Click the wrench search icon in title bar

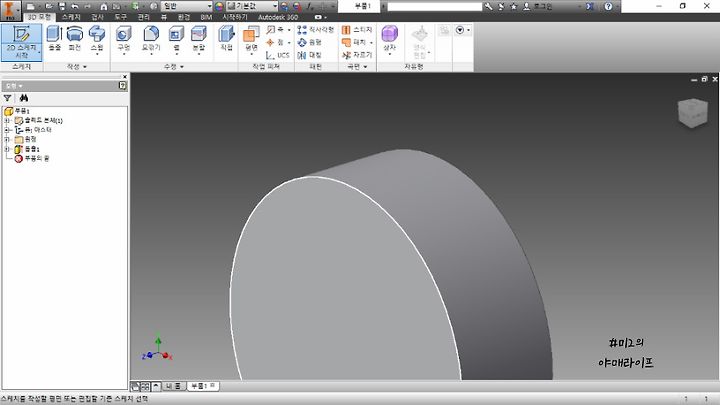[488, 6]
